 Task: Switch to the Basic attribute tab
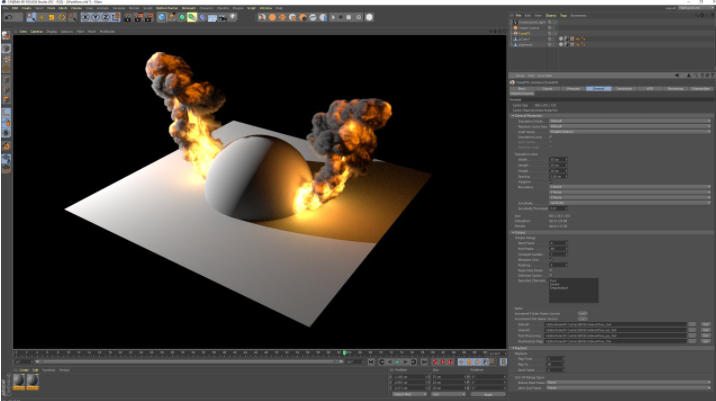click(x=521, y=89)
